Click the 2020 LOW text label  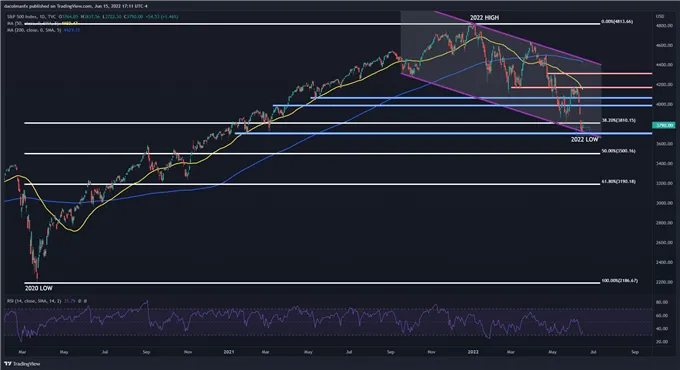coord(39,288)
